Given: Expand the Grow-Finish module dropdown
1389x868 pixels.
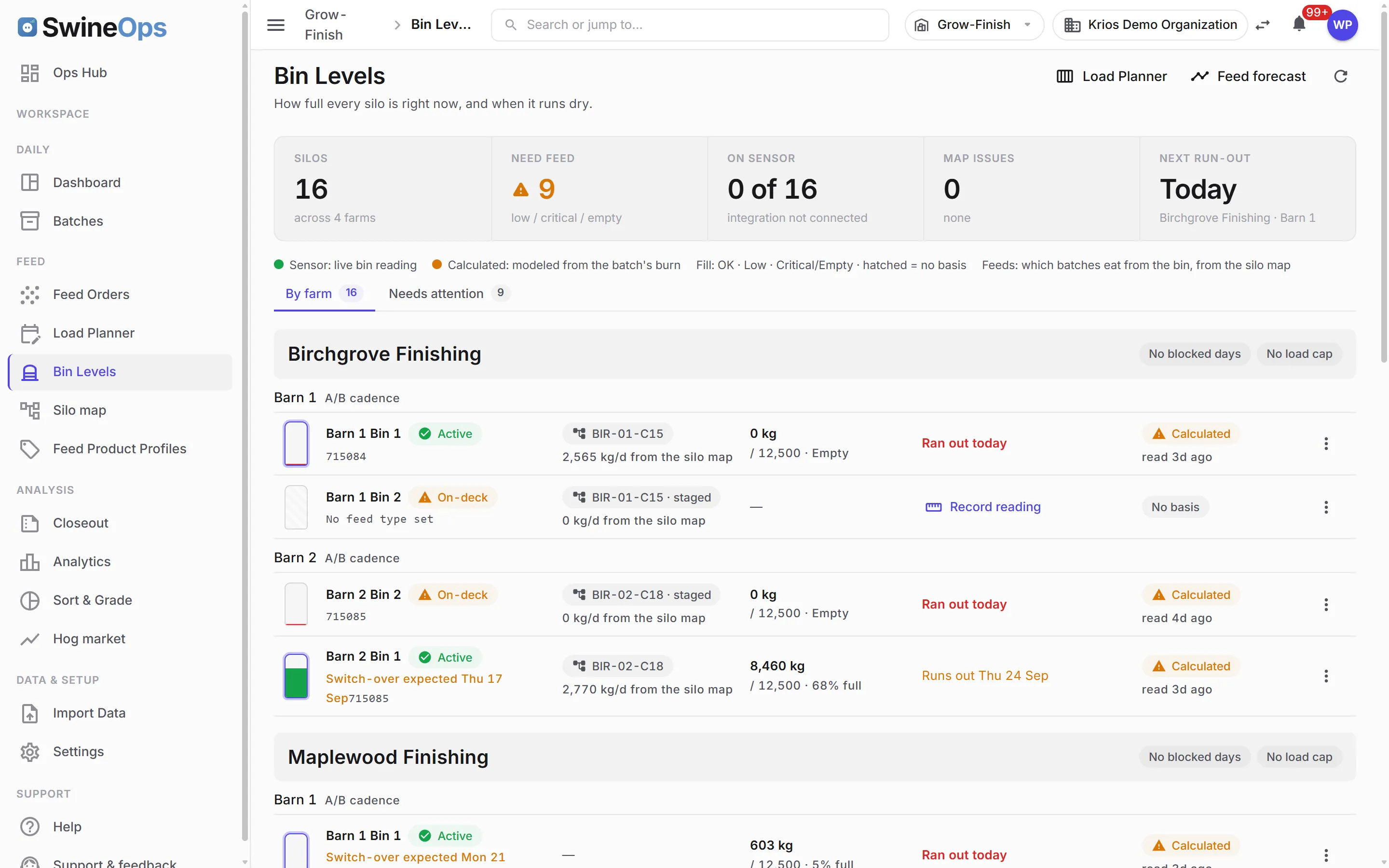Looking at the screenshot, I should (x=974, y=25).
